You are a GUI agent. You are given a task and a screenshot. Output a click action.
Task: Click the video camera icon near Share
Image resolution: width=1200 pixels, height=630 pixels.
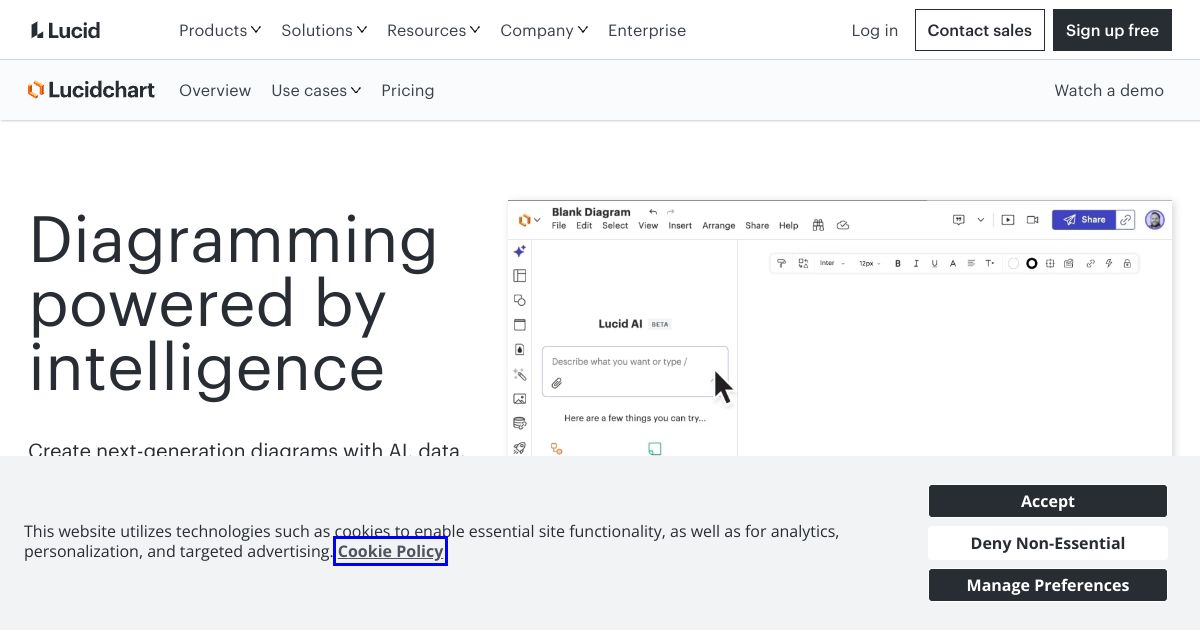1032,220
